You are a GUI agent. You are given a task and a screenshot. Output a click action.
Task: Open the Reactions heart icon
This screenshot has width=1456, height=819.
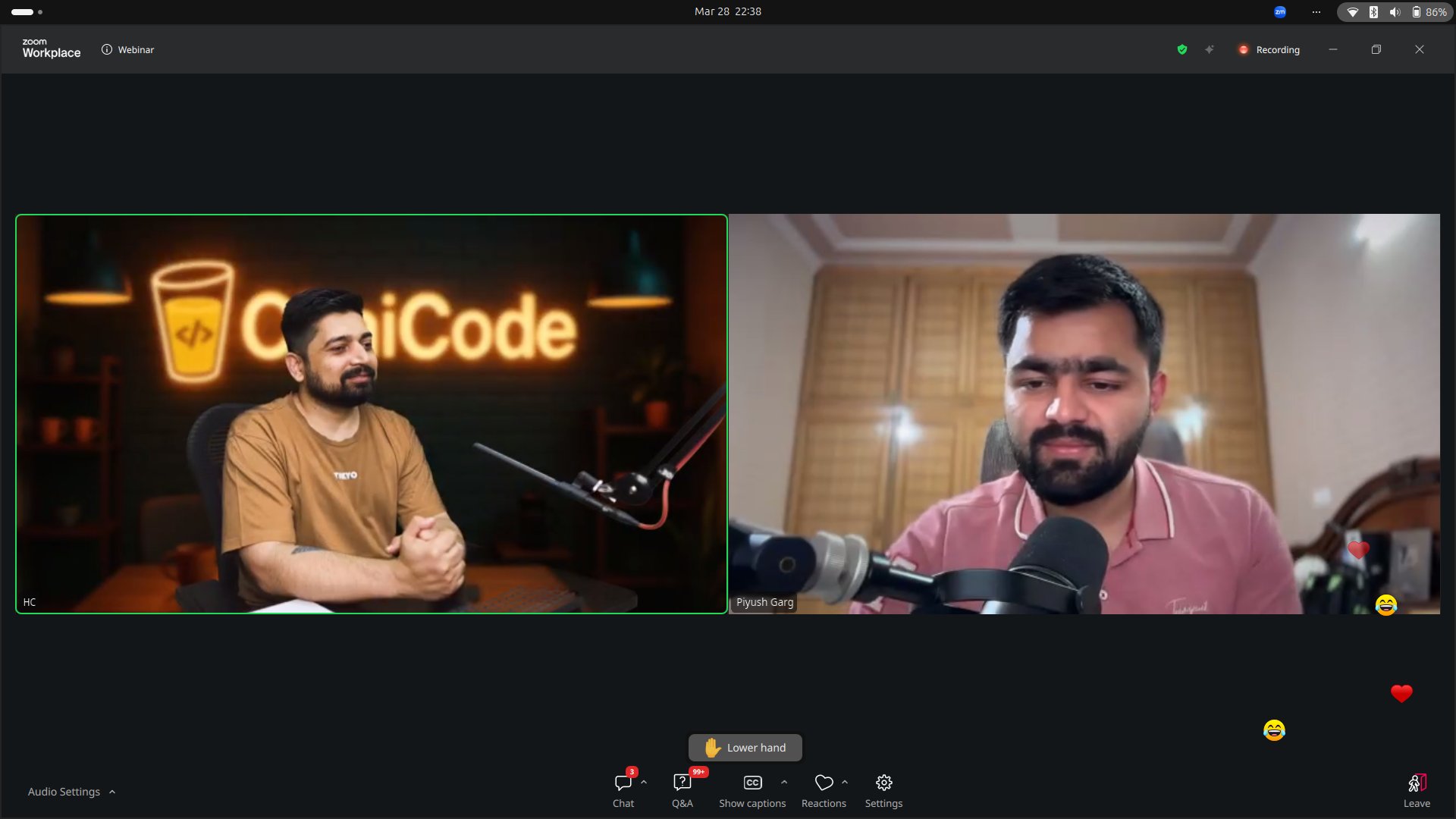(824, 783)
